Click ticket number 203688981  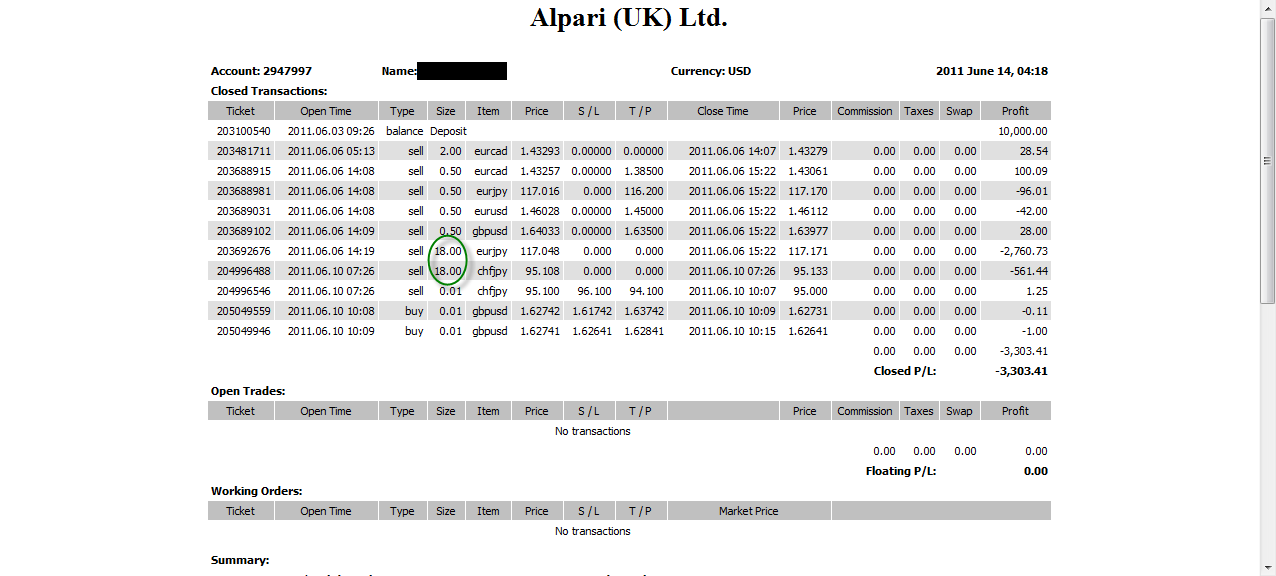click(x=243, y=191)
